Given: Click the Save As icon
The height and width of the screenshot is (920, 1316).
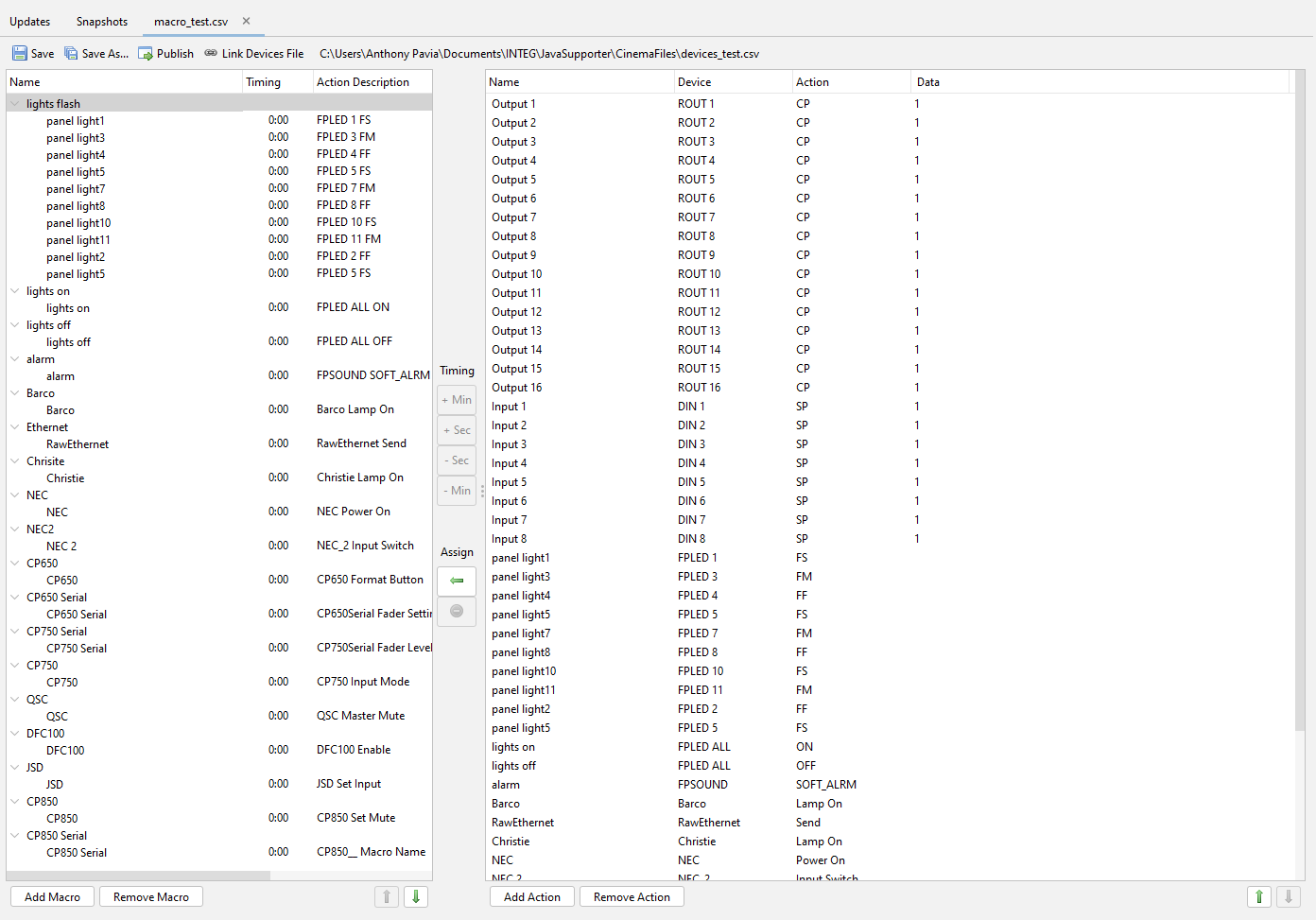Looking at the screenshot, I should (71, 54).
